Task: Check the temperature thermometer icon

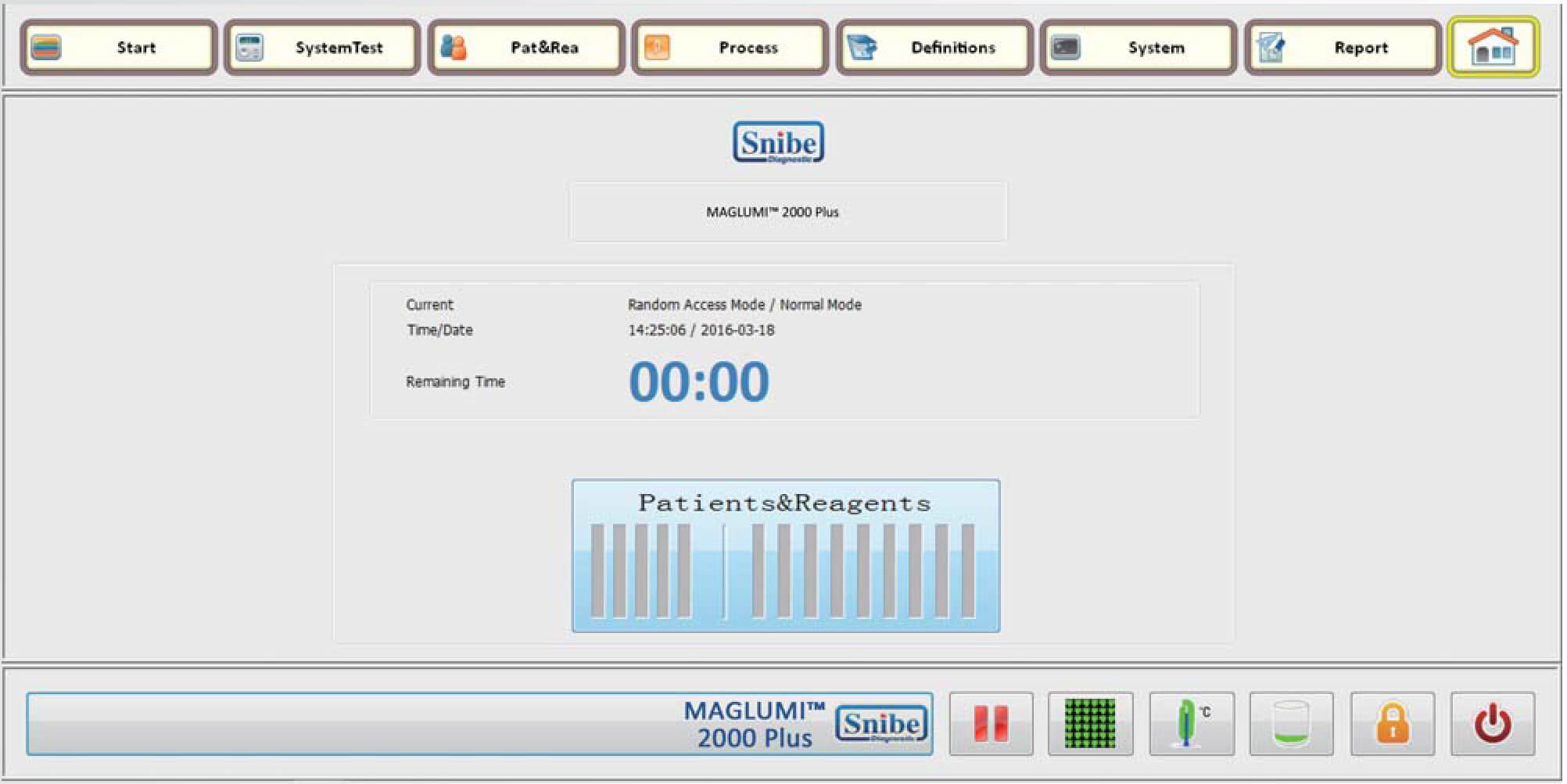Action: click(x=1192, y=724)
